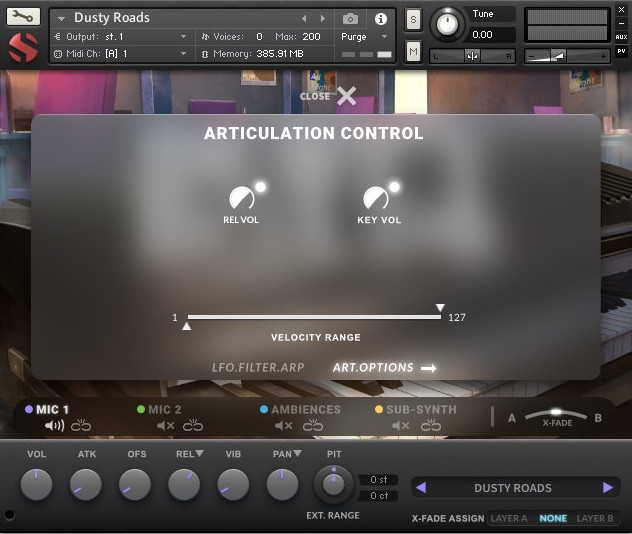632x534 pixels.
Task: Adjust the VOL knob
Action: point(36,484)
